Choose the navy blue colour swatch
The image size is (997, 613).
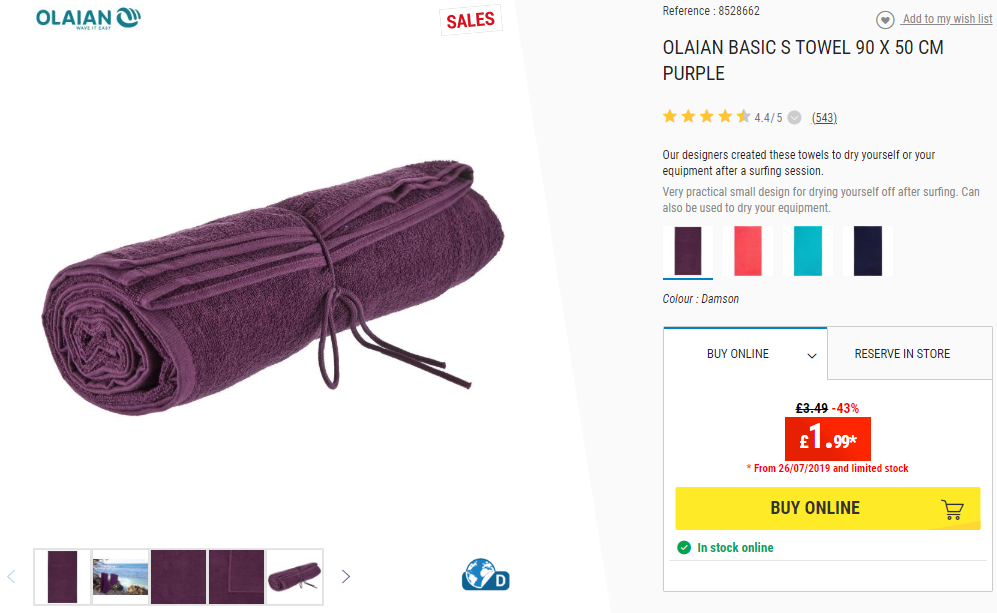point(868,251)
